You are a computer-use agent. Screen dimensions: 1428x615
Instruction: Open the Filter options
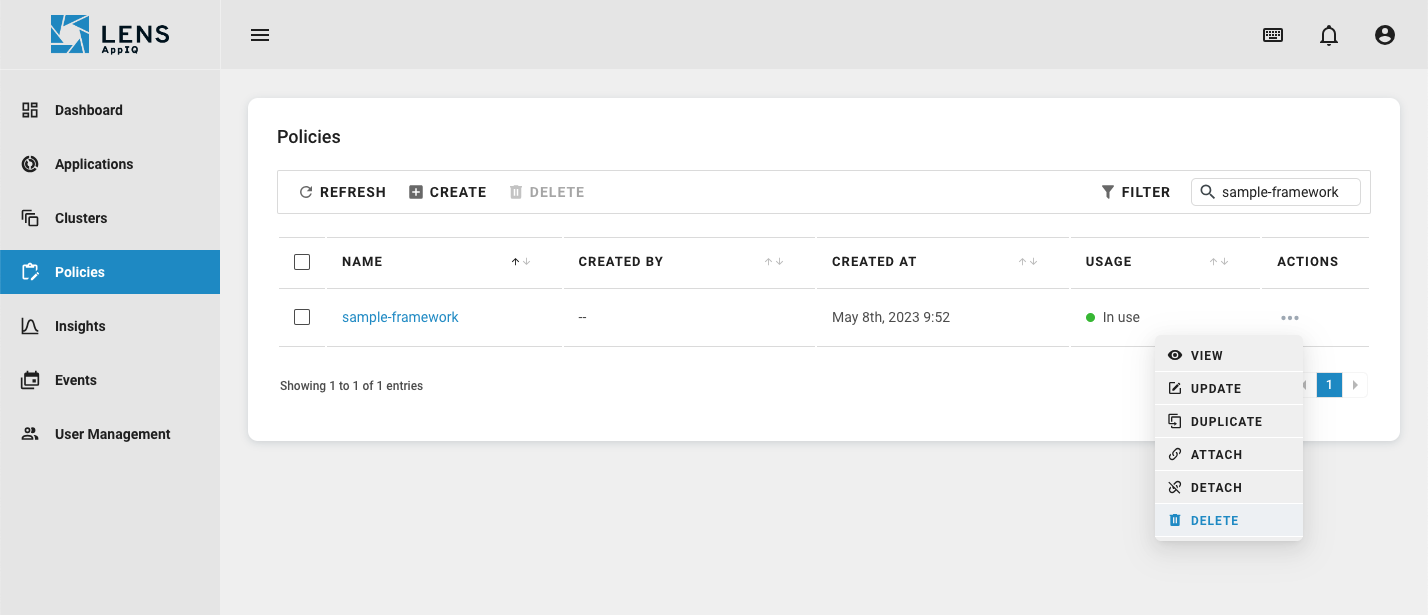click(1136, 192)
